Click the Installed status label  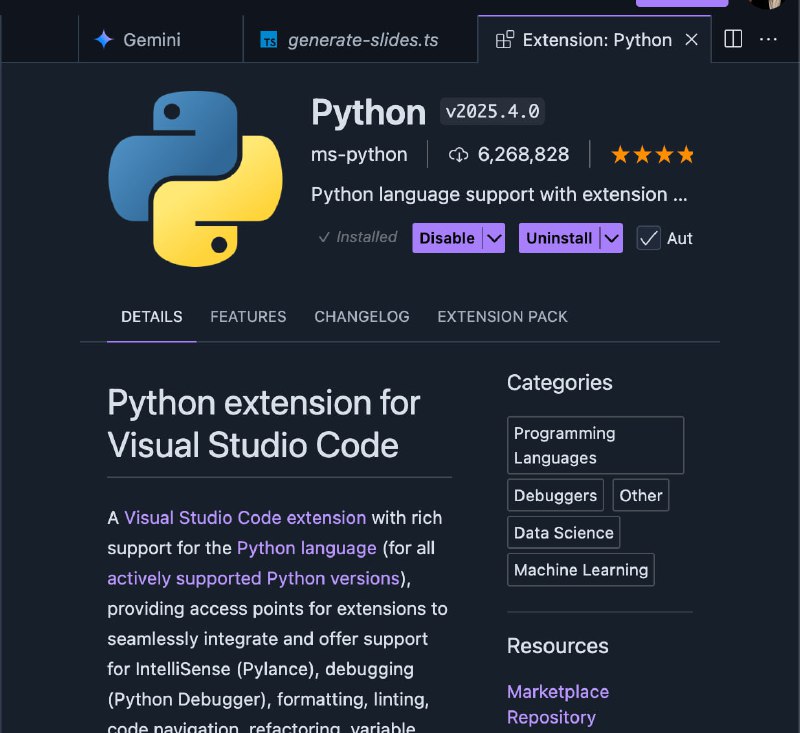[x=358, y=237]
